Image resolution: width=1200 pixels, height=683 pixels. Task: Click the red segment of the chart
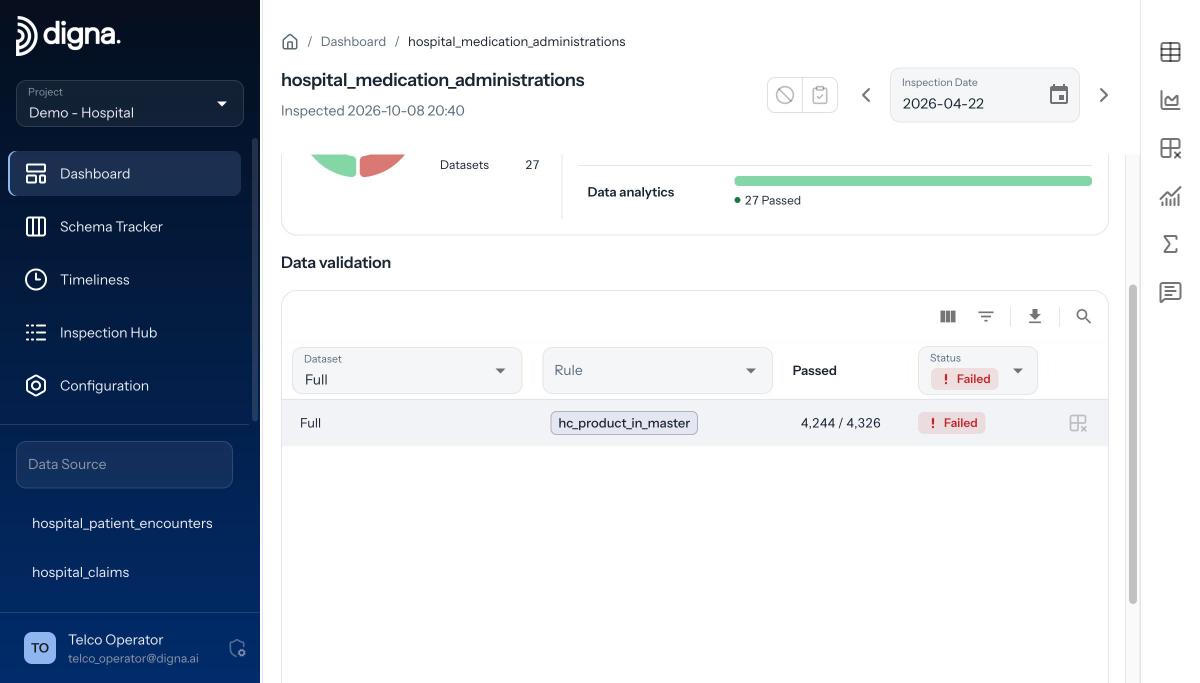[x=382, y=165]
